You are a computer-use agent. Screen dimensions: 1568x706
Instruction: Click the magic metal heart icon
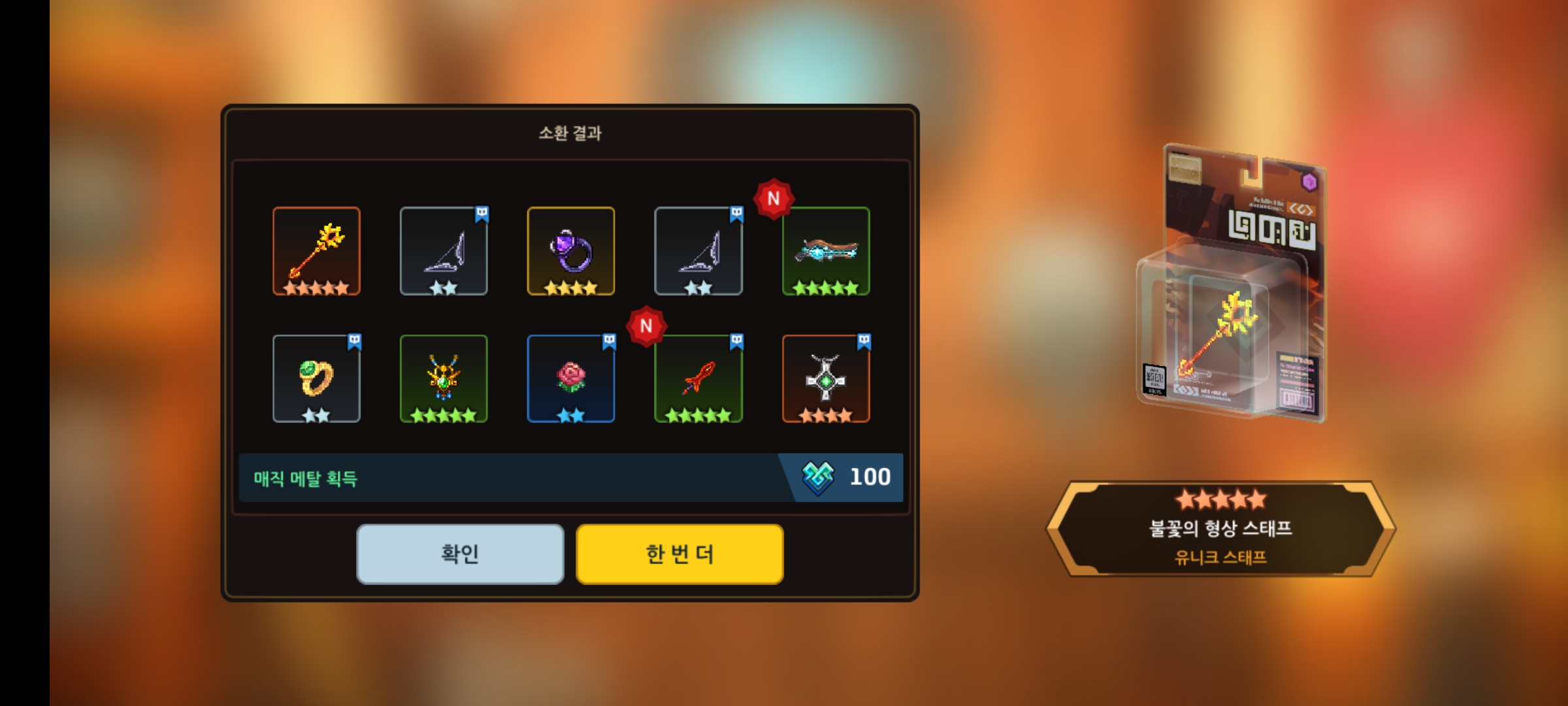point(818,478)
